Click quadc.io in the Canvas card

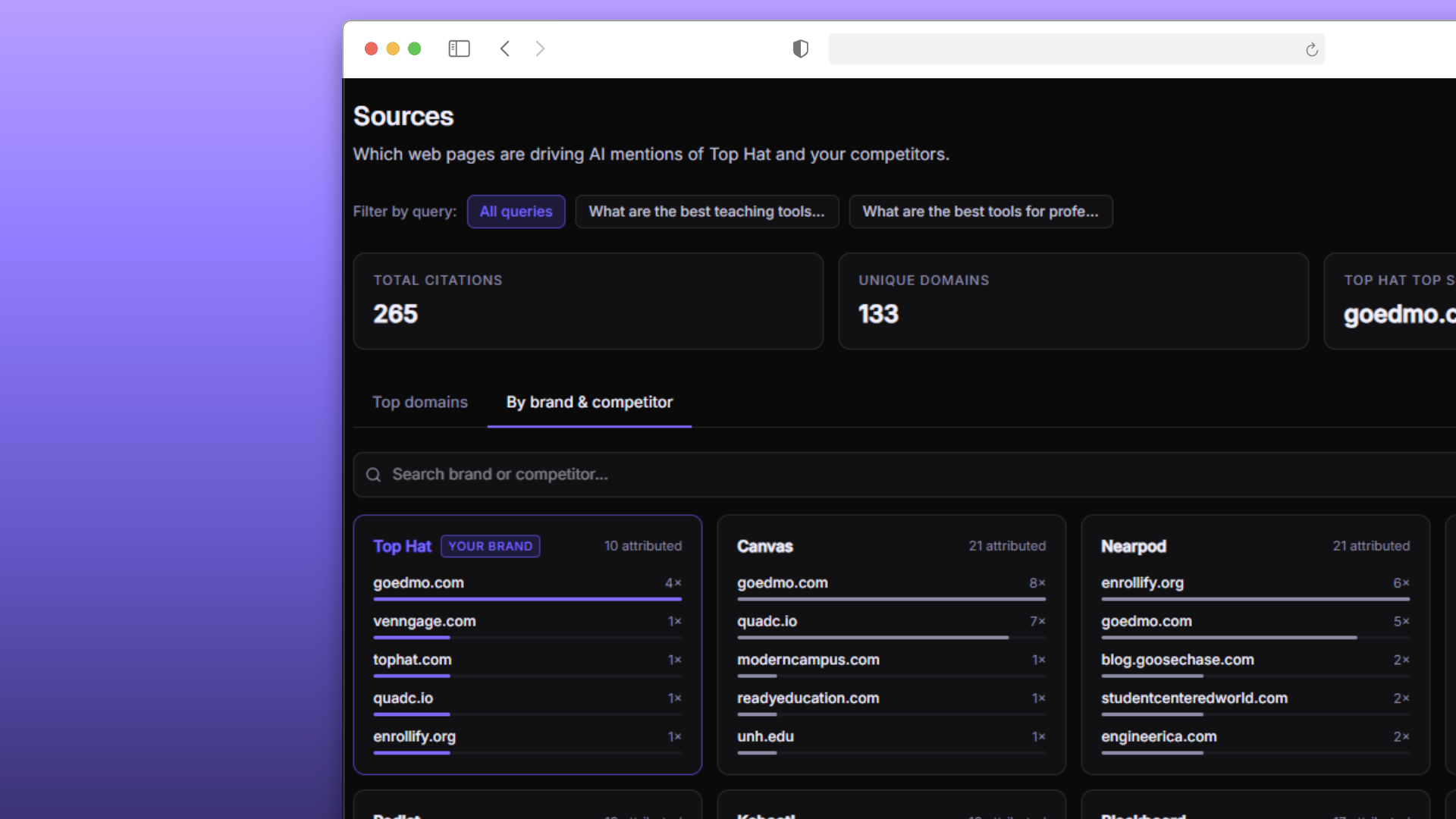767,621
